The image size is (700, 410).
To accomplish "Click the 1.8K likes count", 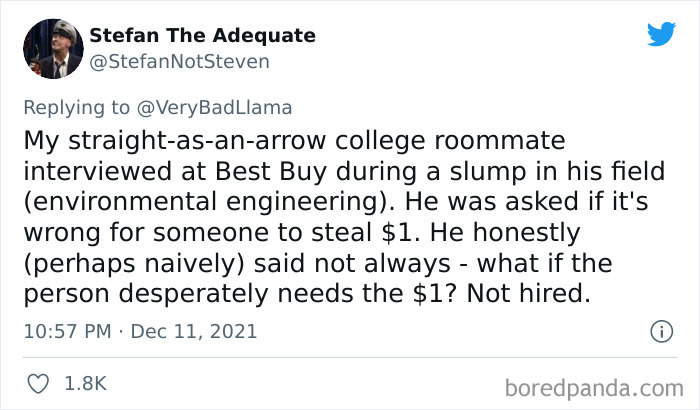I will click(x=85, y=384).
